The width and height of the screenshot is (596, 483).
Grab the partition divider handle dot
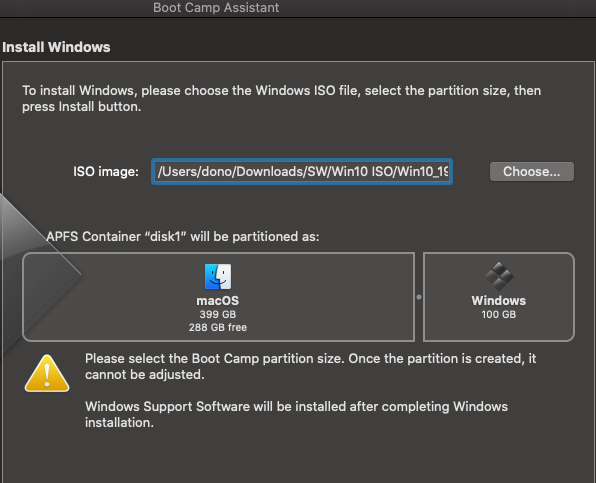(x=419, y=297)
